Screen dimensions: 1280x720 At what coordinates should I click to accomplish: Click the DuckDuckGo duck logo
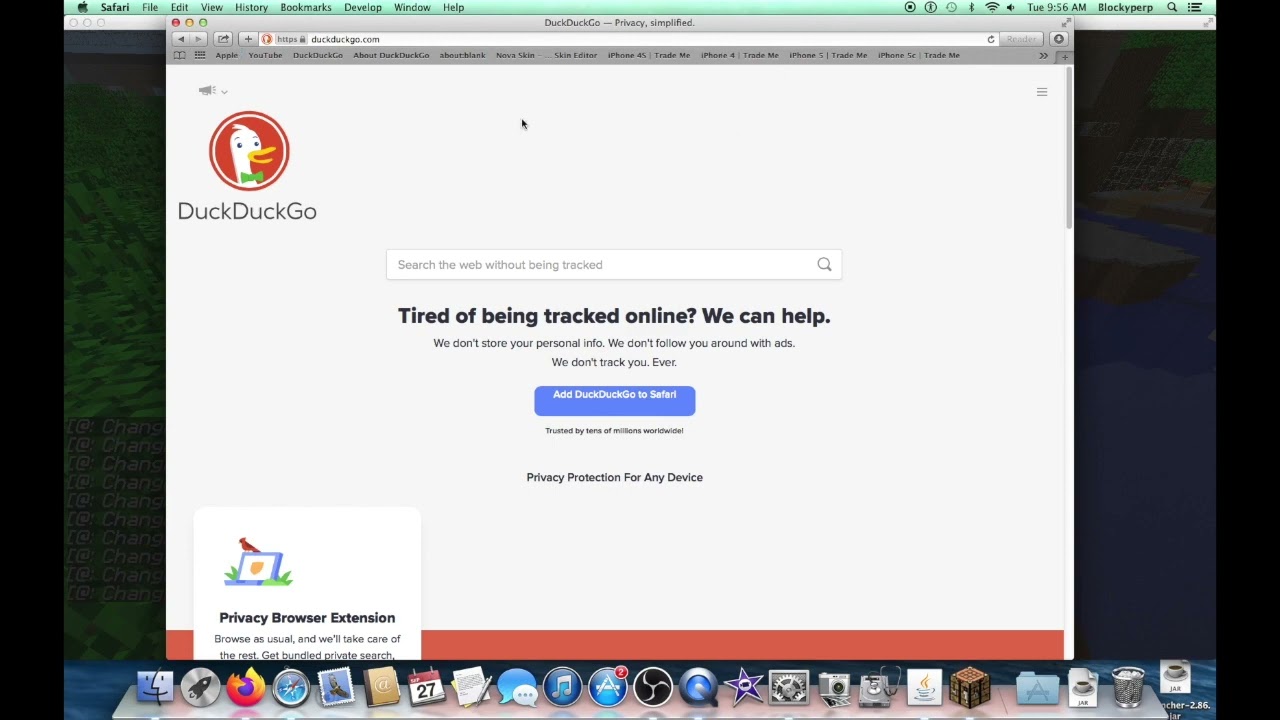coord(249,151)
